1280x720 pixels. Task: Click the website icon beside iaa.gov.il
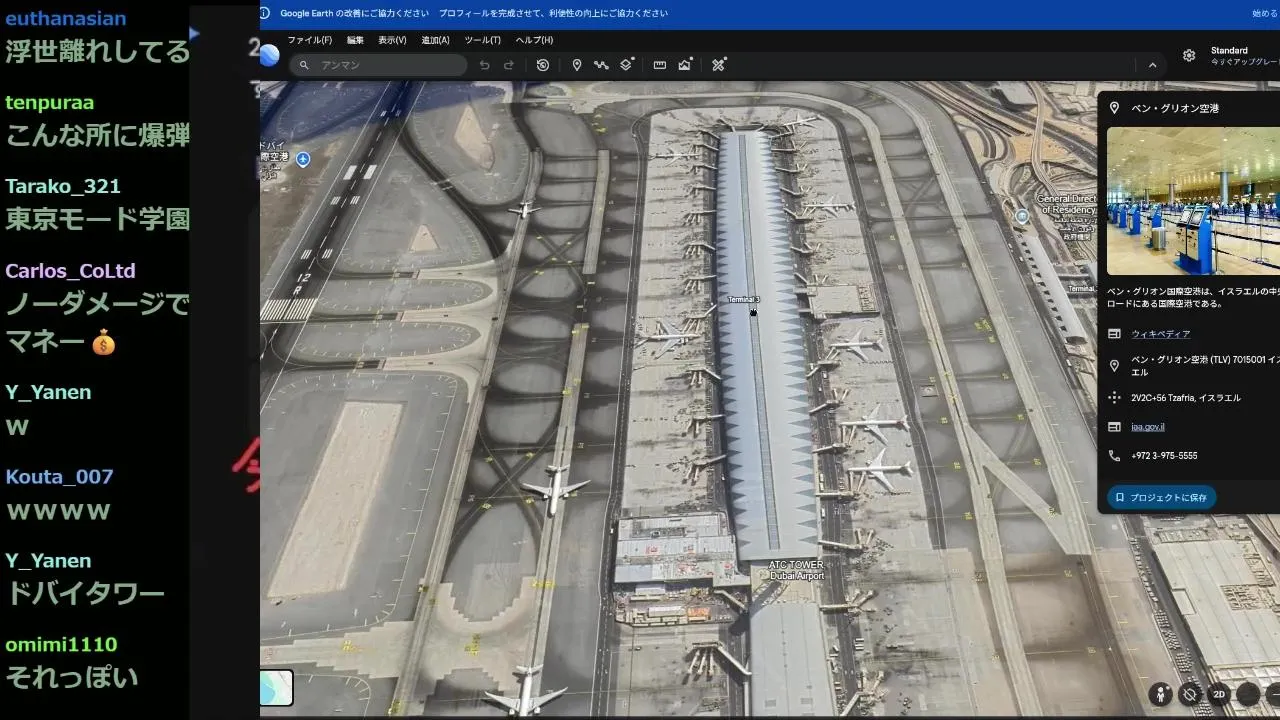(x=1114, y=427)
